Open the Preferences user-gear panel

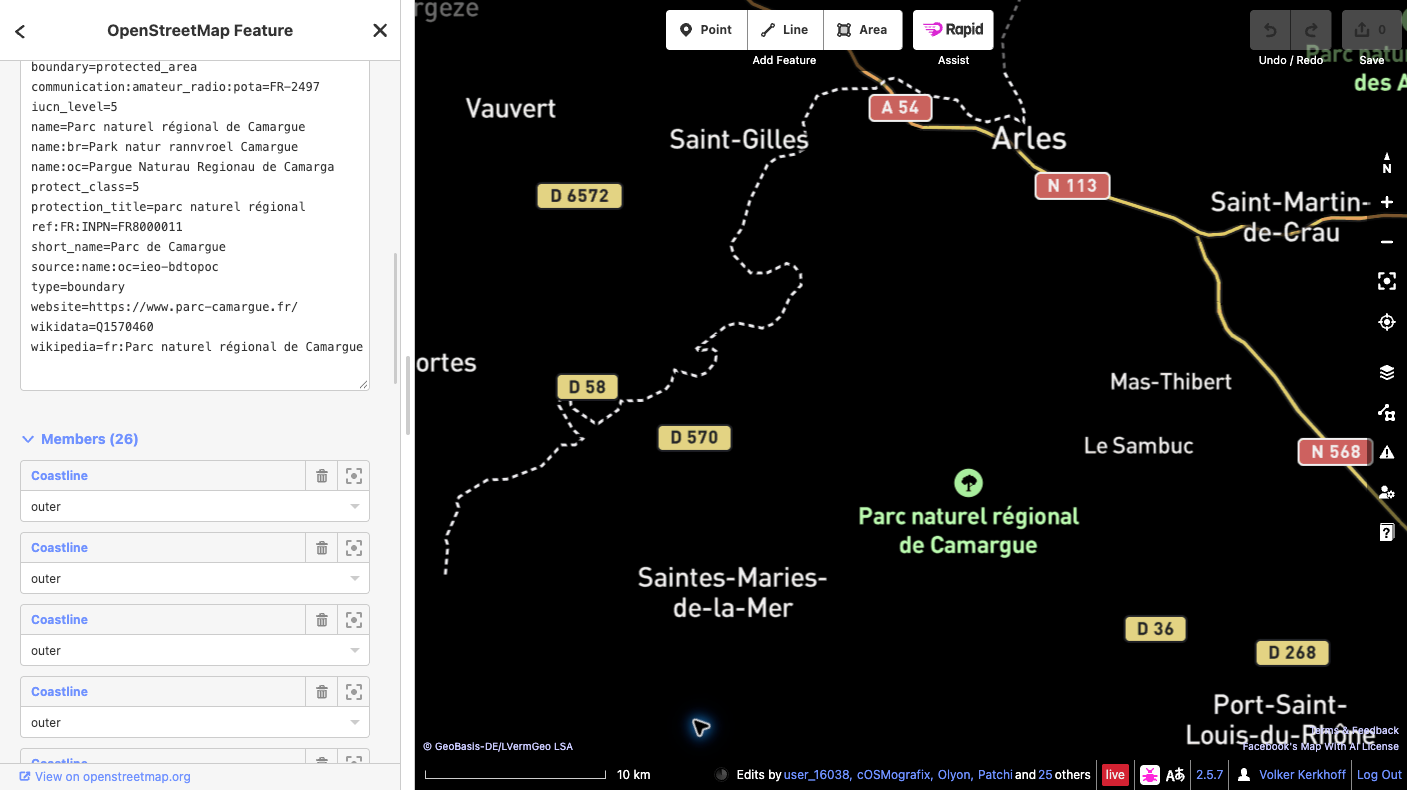point(1387,492)
